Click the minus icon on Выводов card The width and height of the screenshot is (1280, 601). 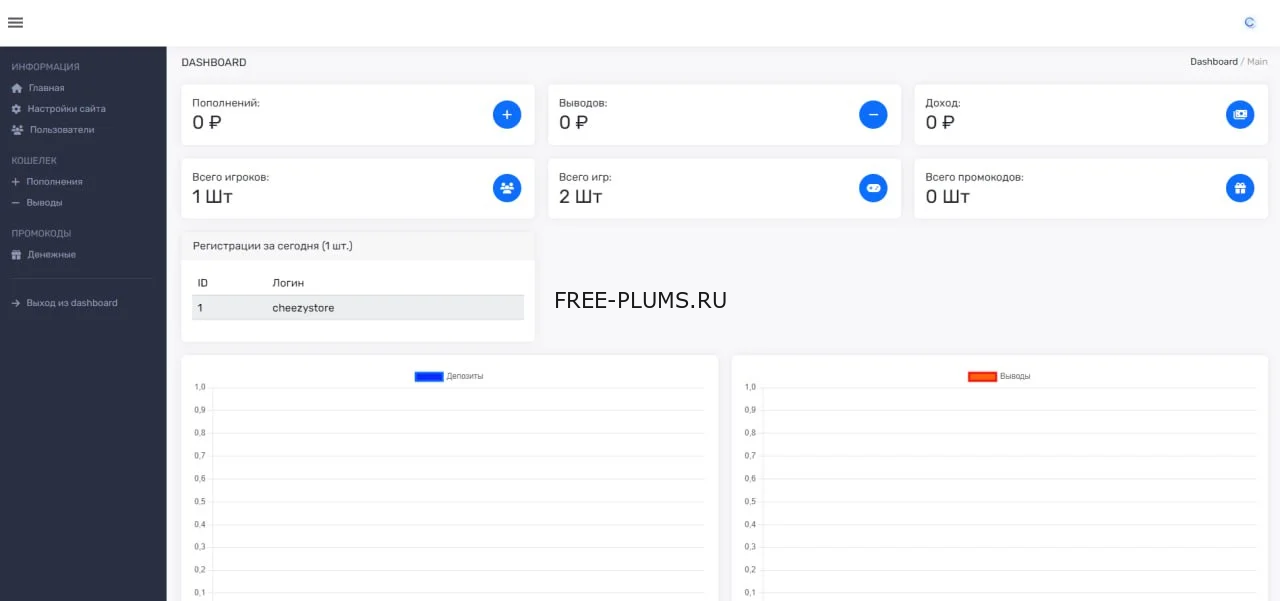coord(873,115)
